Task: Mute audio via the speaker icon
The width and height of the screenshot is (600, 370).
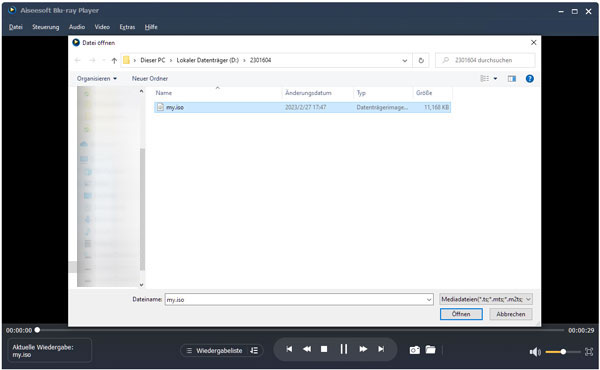Action: click(x=535, y=352)
